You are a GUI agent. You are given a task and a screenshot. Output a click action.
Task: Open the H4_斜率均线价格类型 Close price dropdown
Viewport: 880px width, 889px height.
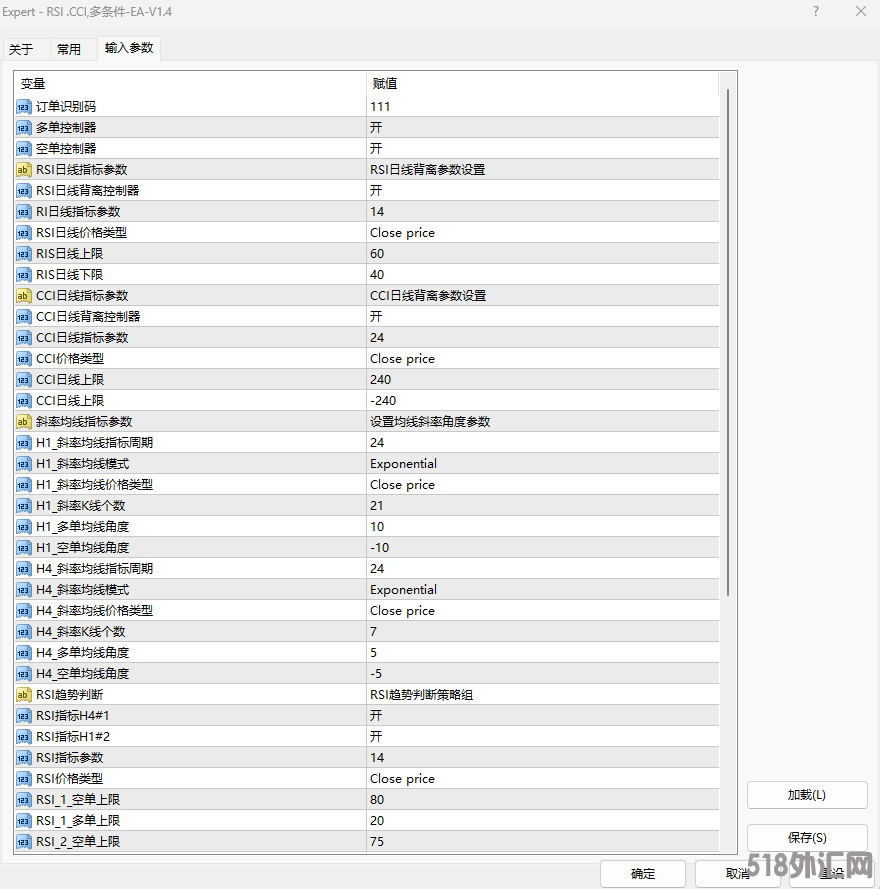[543, 610]
